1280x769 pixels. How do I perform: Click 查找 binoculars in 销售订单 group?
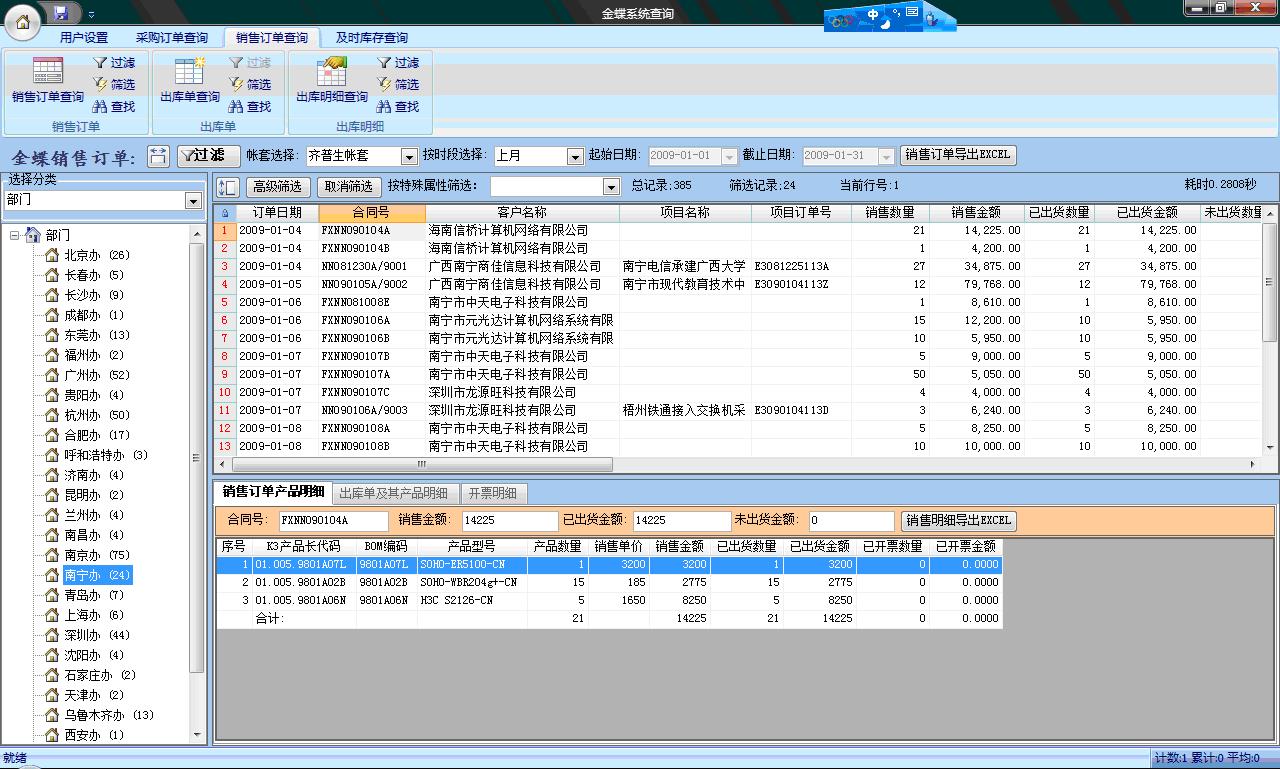point(114,106)
